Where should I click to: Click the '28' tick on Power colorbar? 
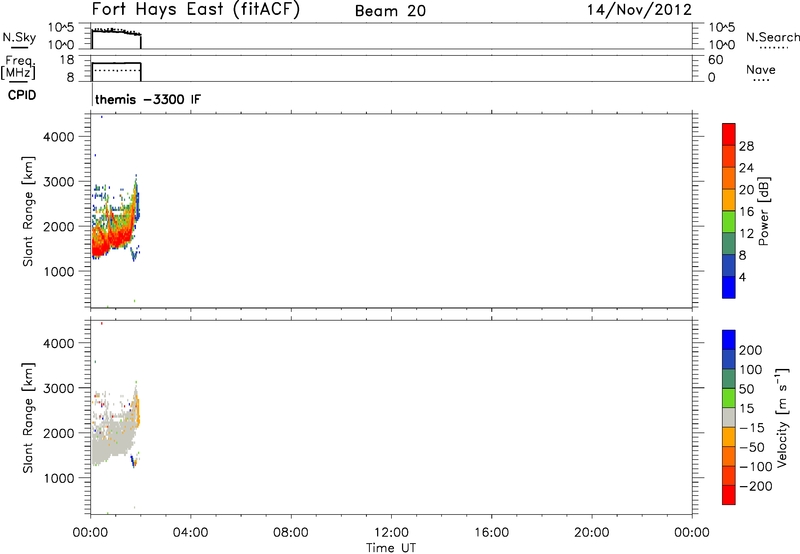[746, 146]
